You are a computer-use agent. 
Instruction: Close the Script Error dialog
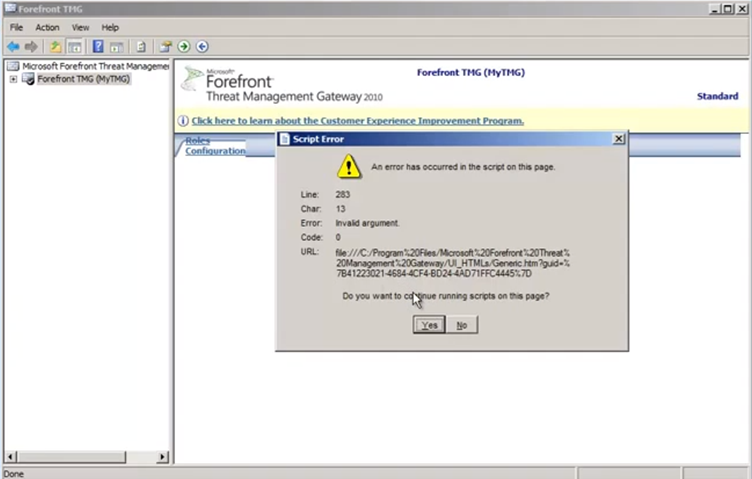[619, 139]
